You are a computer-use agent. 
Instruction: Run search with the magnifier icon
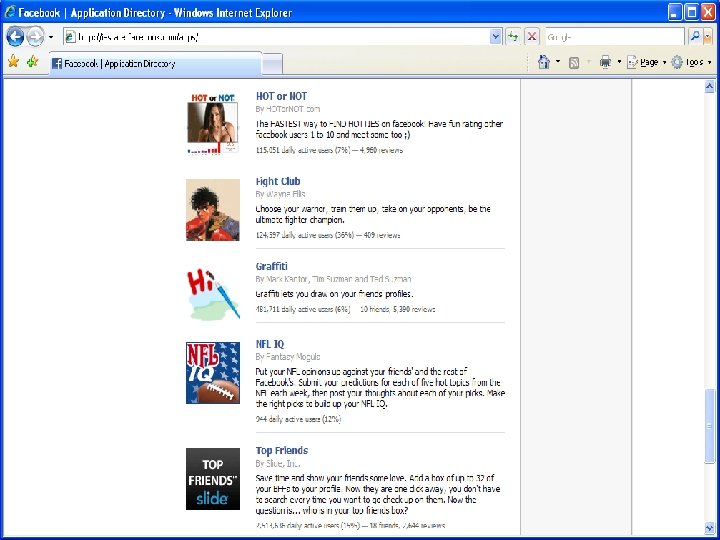click(695, 37)
